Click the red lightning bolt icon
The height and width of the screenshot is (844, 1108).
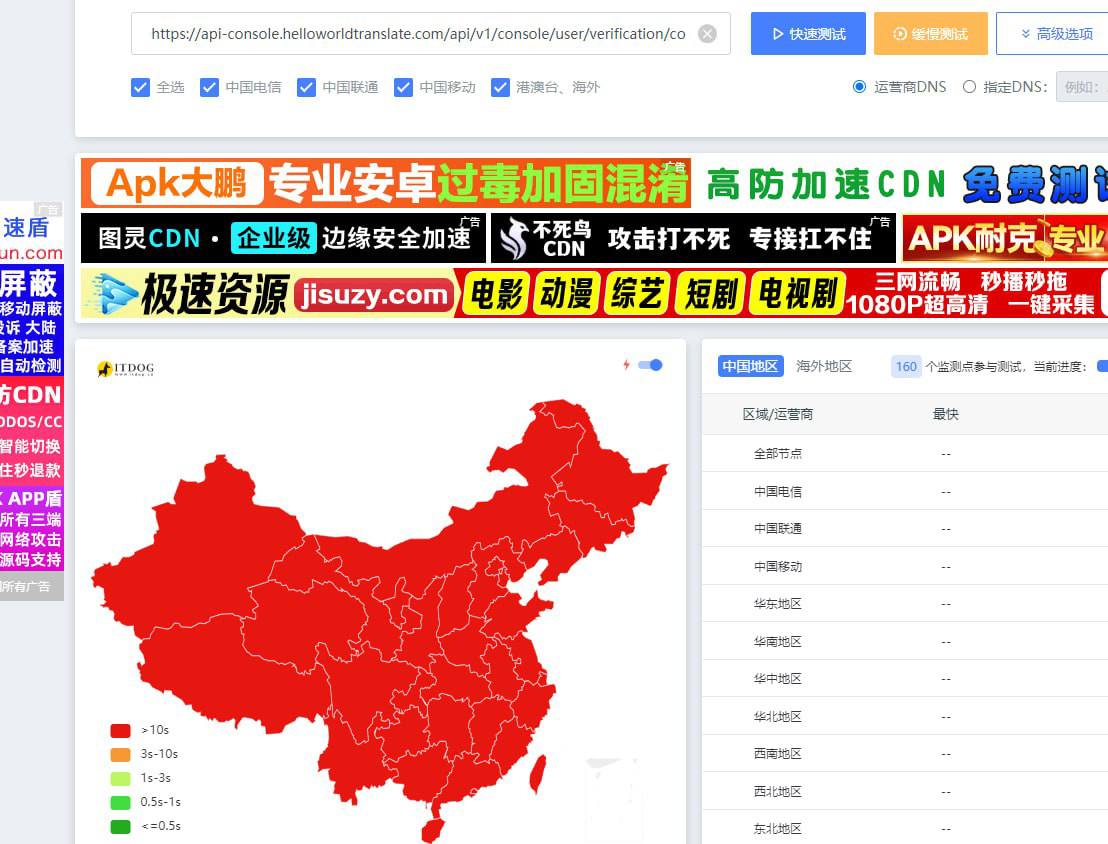point(627,365)
